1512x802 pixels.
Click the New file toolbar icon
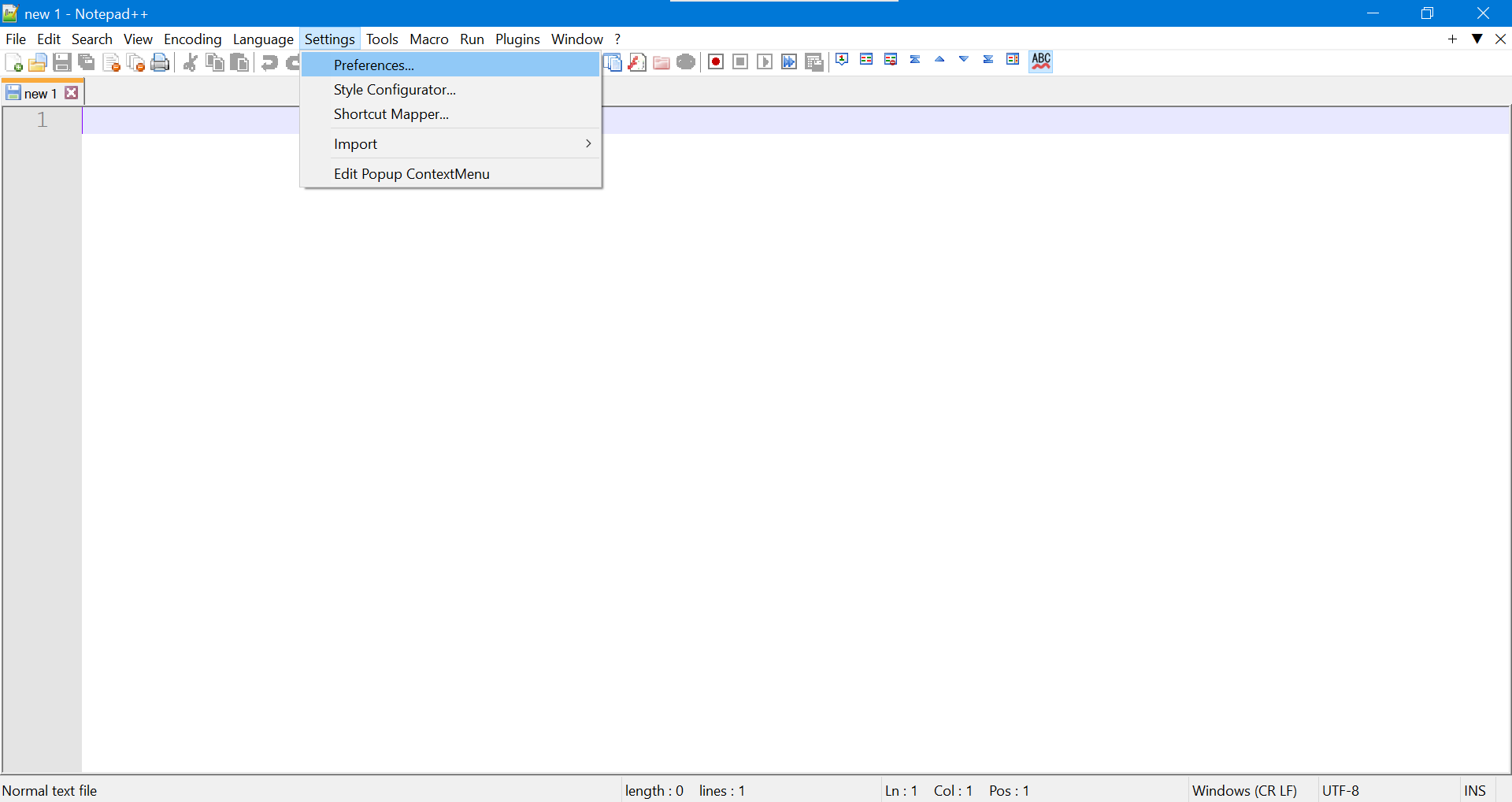click(13, 62)
